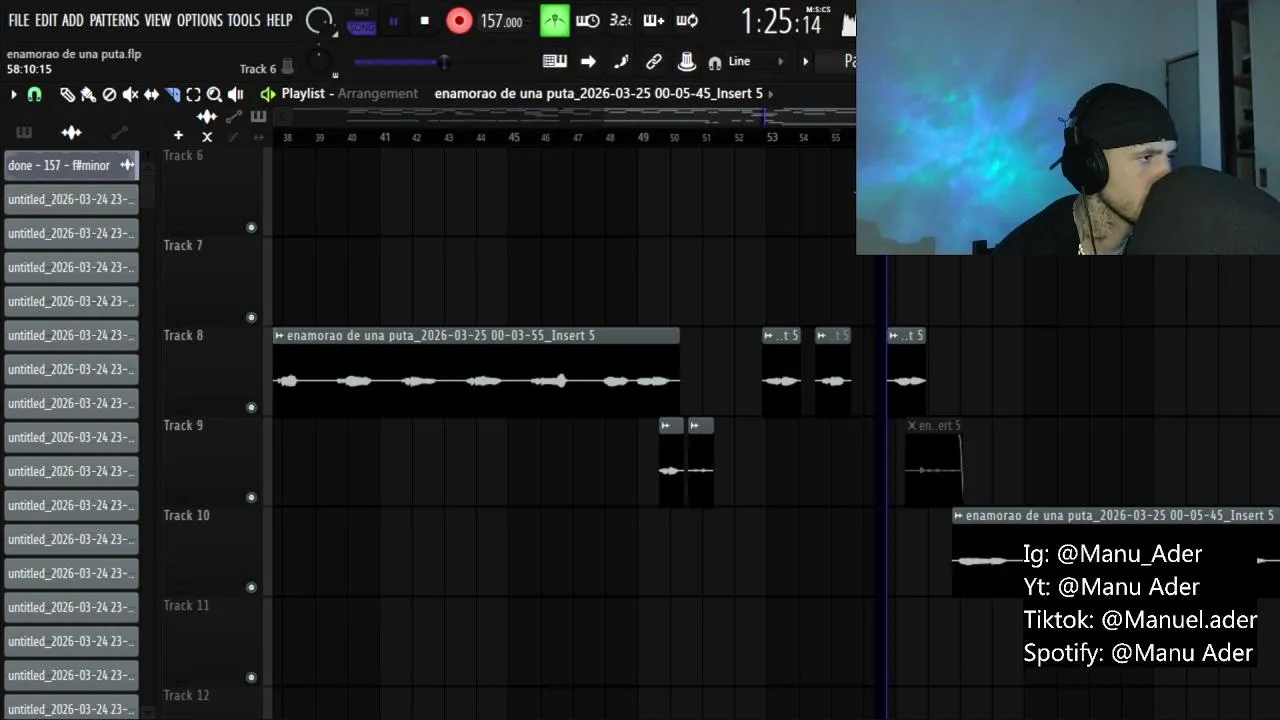Select the Track 7 header
1280x720 pixels.
[211, 281]
